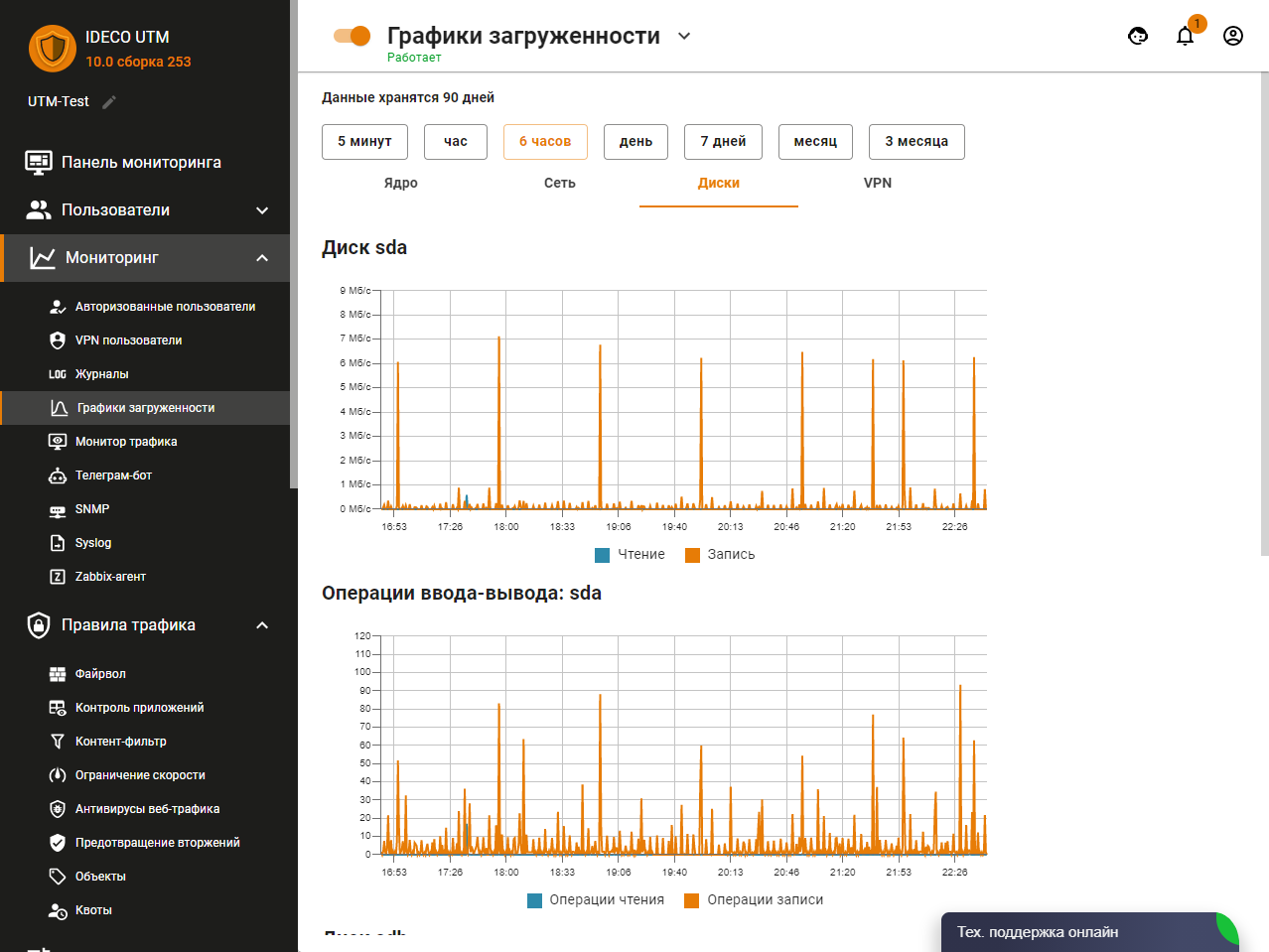Toggle Операции записи series in legend
This screenshot has height=952, width=1269.
pyautogui.click(x=754, y=900)
